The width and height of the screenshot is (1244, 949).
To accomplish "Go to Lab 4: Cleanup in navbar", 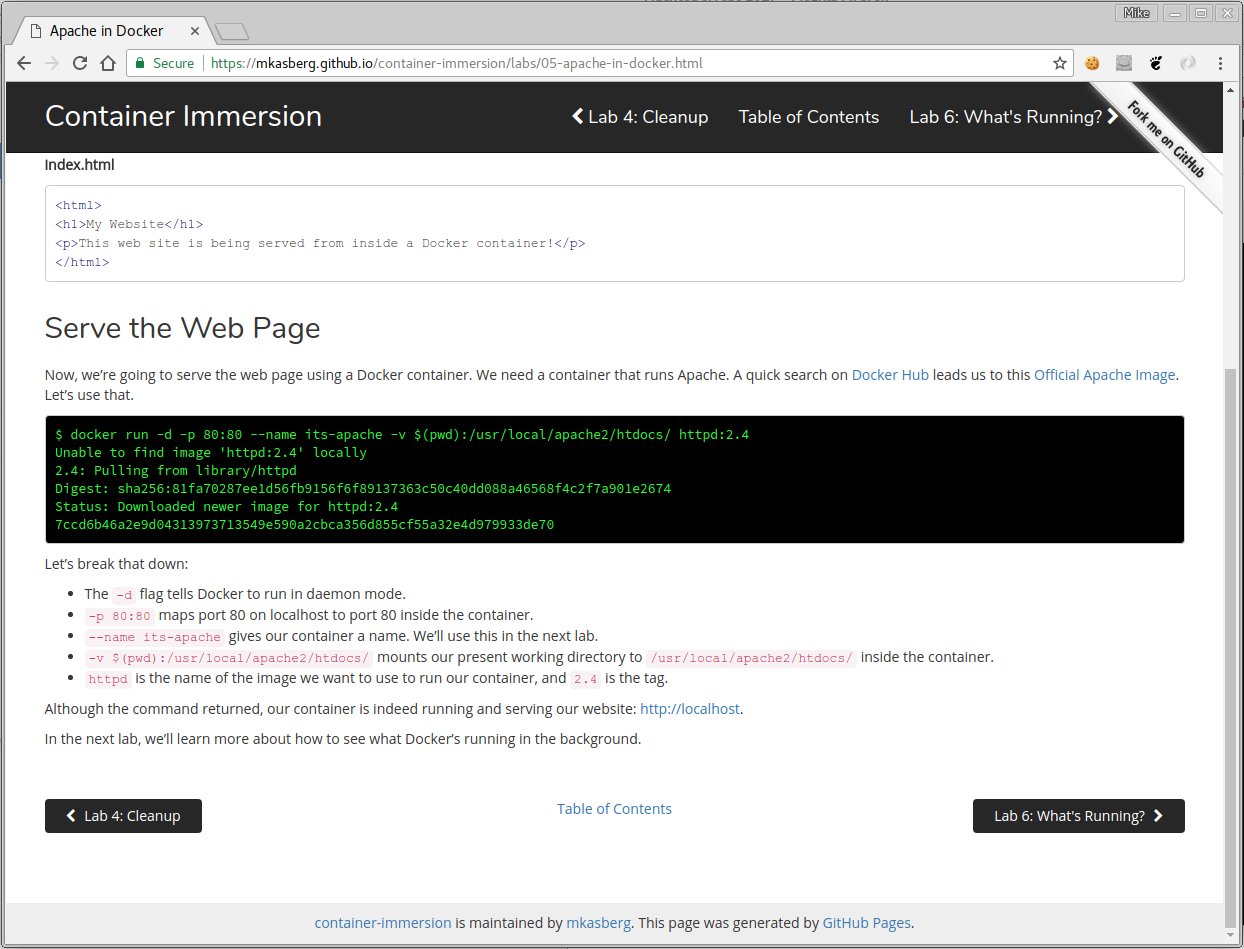I will (640, 117).
